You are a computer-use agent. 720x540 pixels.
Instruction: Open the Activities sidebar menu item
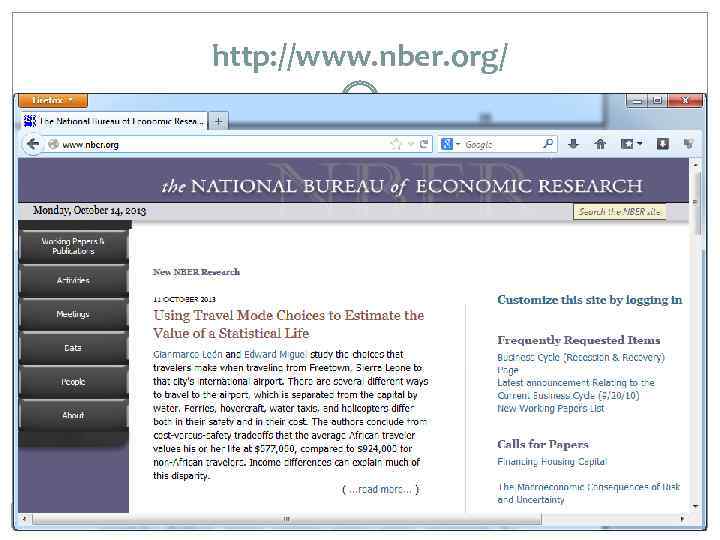(73, 280)
